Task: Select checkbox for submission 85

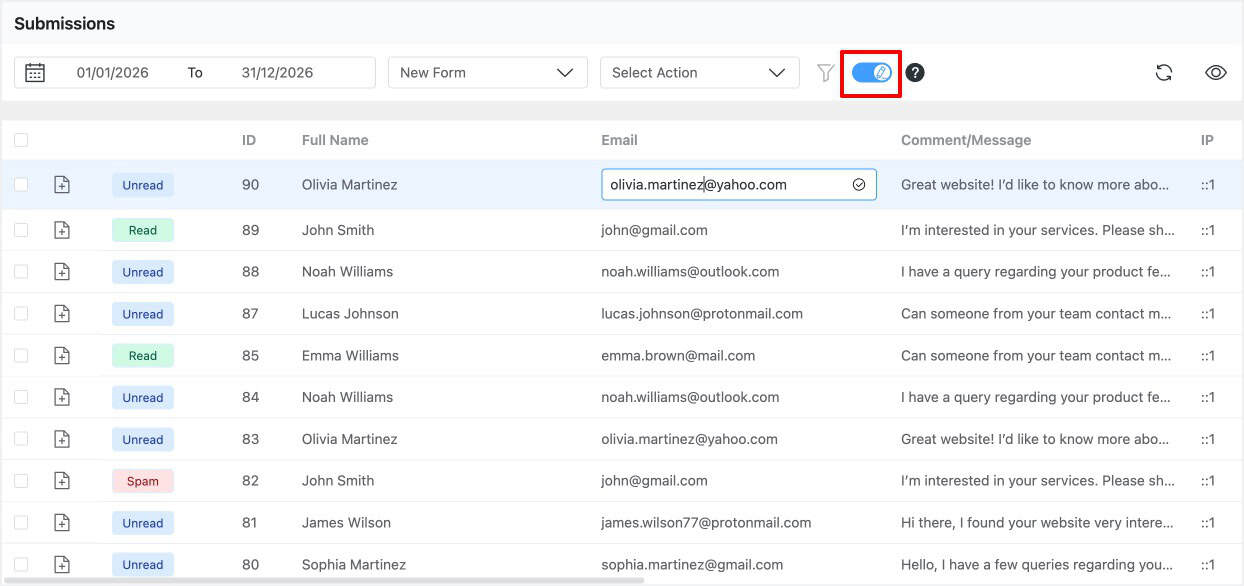Action: 21,356
